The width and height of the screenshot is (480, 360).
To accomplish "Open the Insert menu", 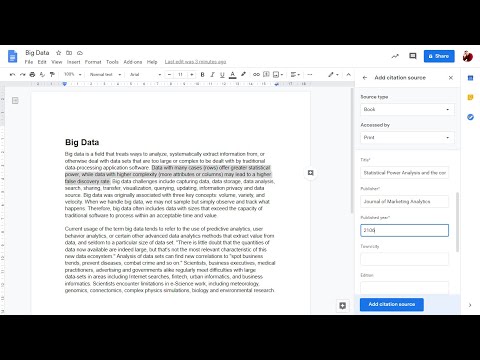I will click(x=73, y=62).
